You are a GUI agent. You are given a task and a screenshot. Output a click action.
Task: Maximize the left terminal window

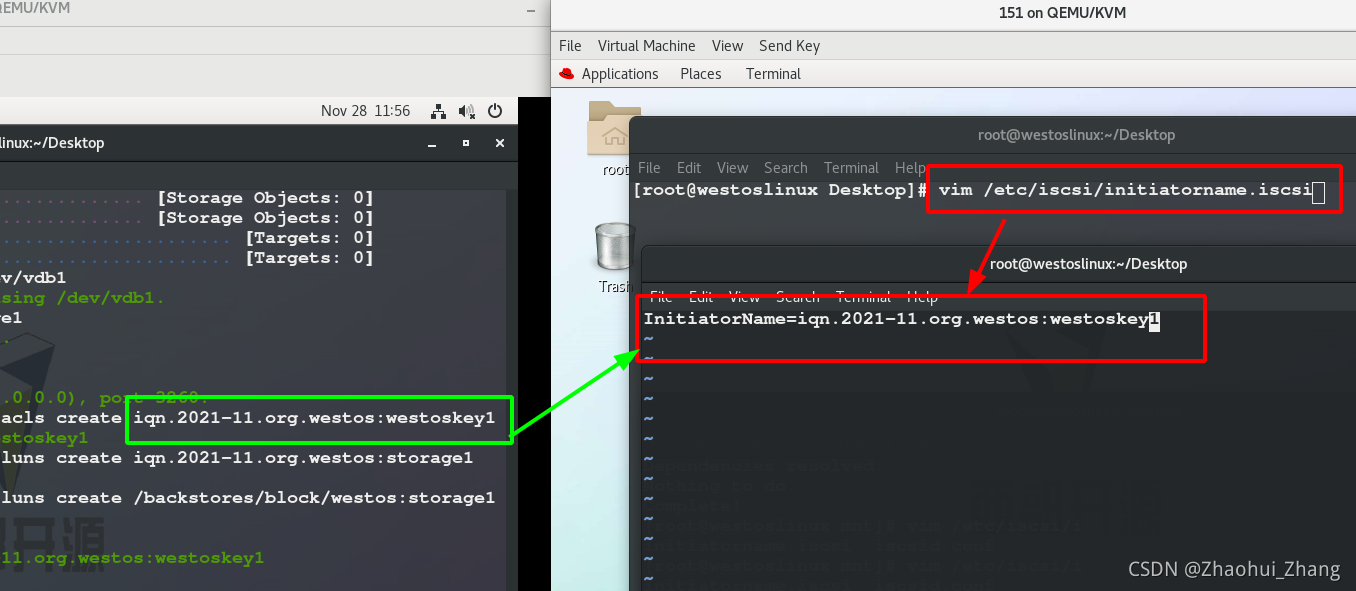(x=465, y=144)
